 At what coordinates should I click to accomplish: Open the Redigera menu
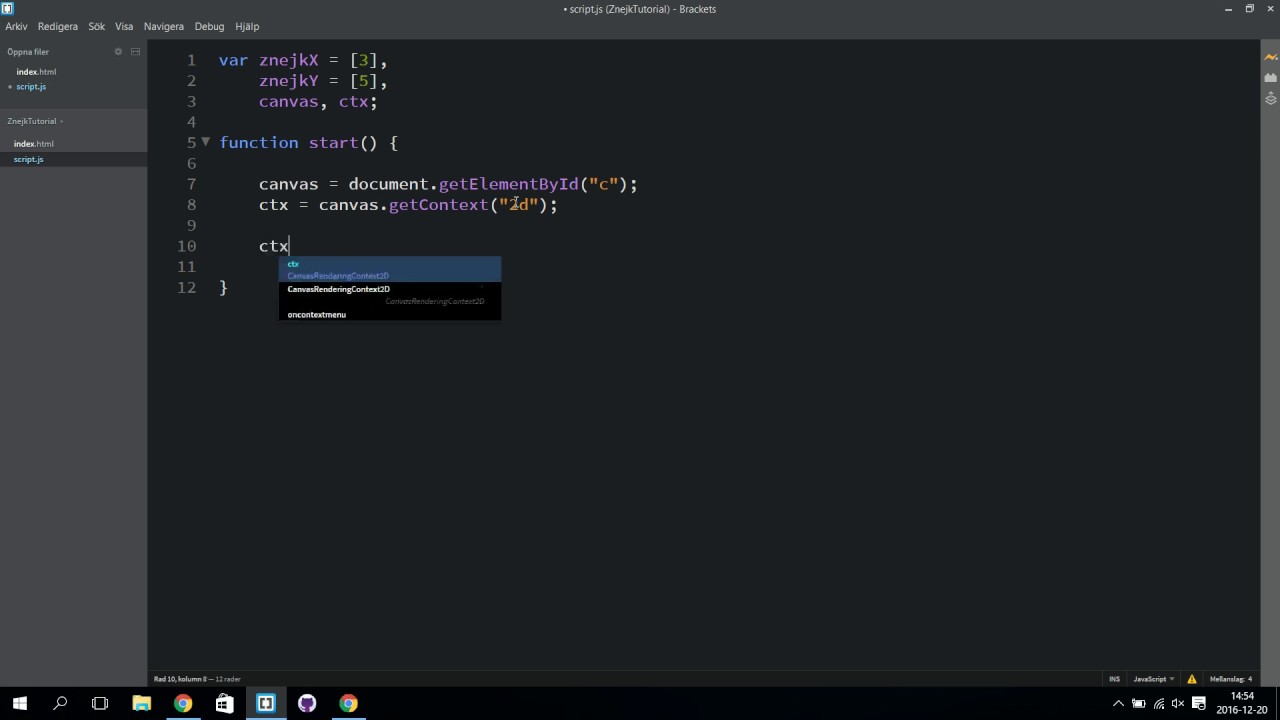[x=58, y=26]
